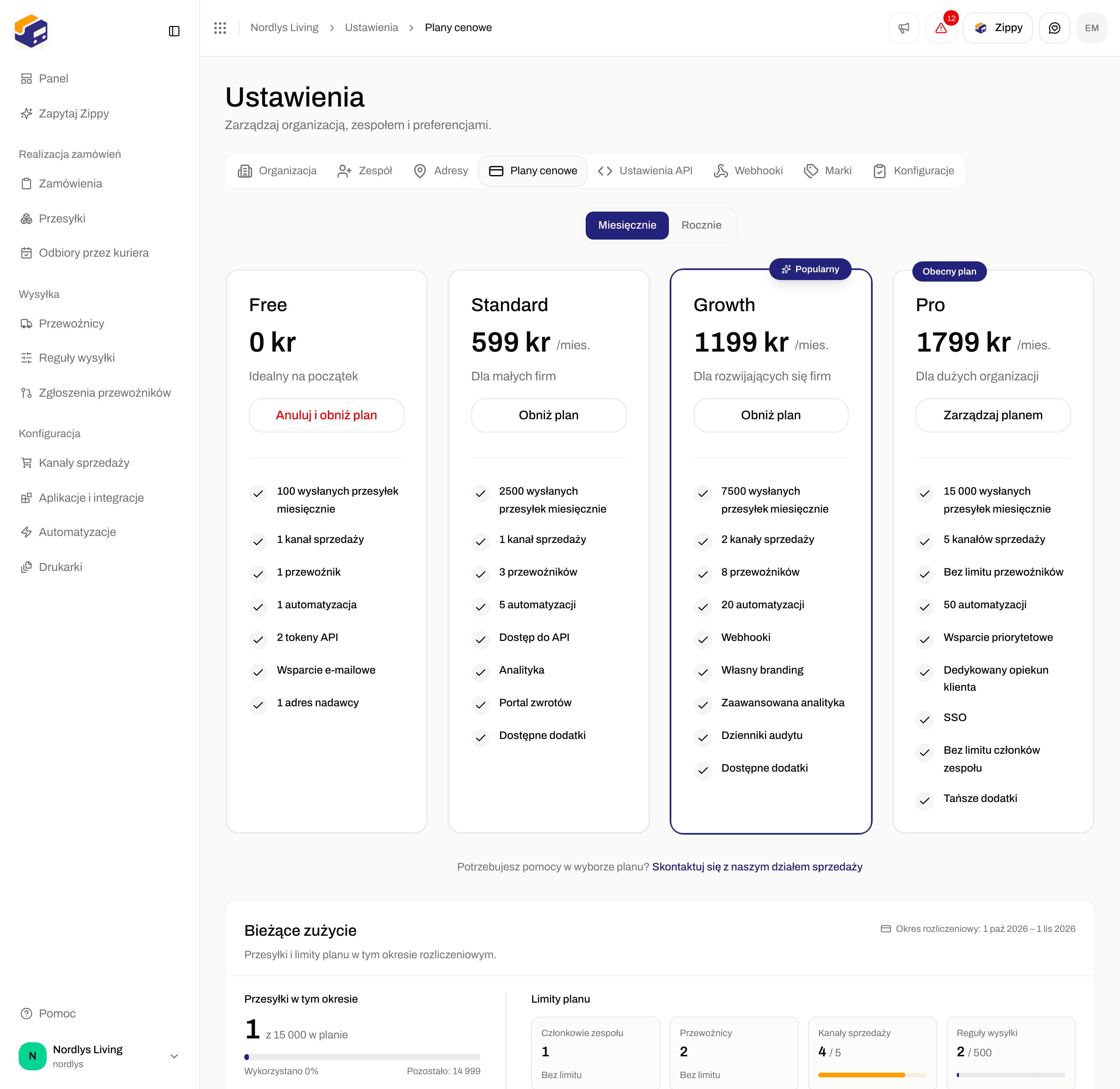Switch to Adresy tab
The image size is (1120, 1089).
coord(441,171)
